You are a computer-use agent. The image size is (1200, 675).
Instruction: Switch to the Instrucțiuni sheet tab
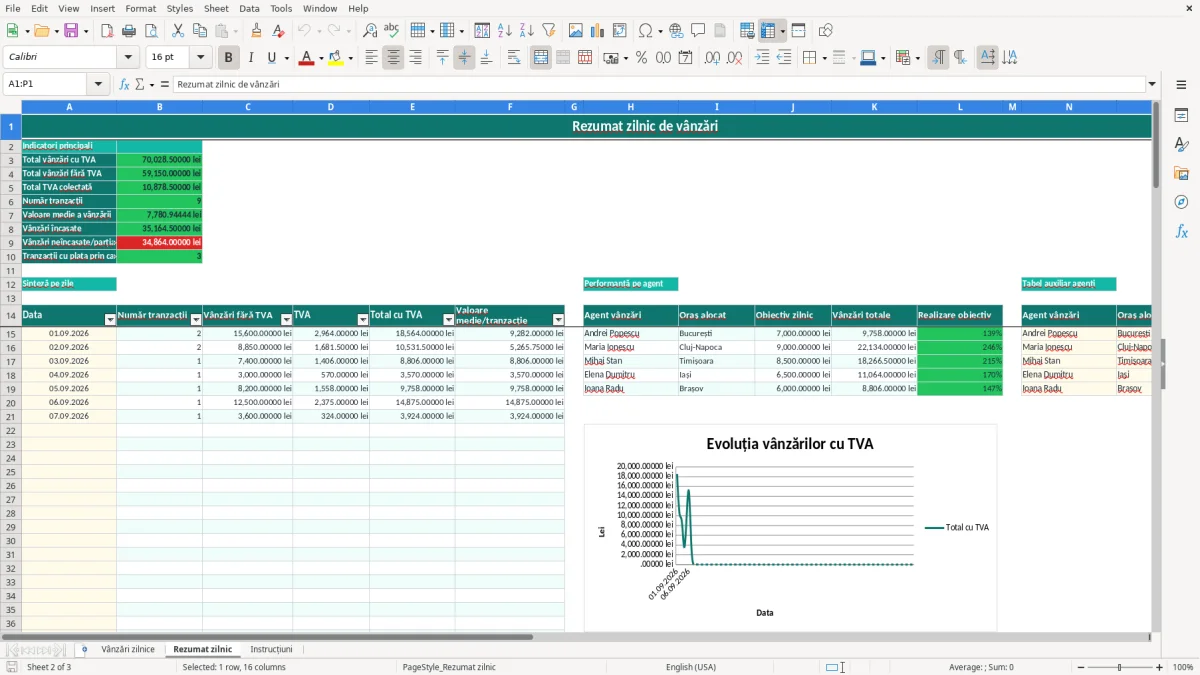[x=271, y=649]
